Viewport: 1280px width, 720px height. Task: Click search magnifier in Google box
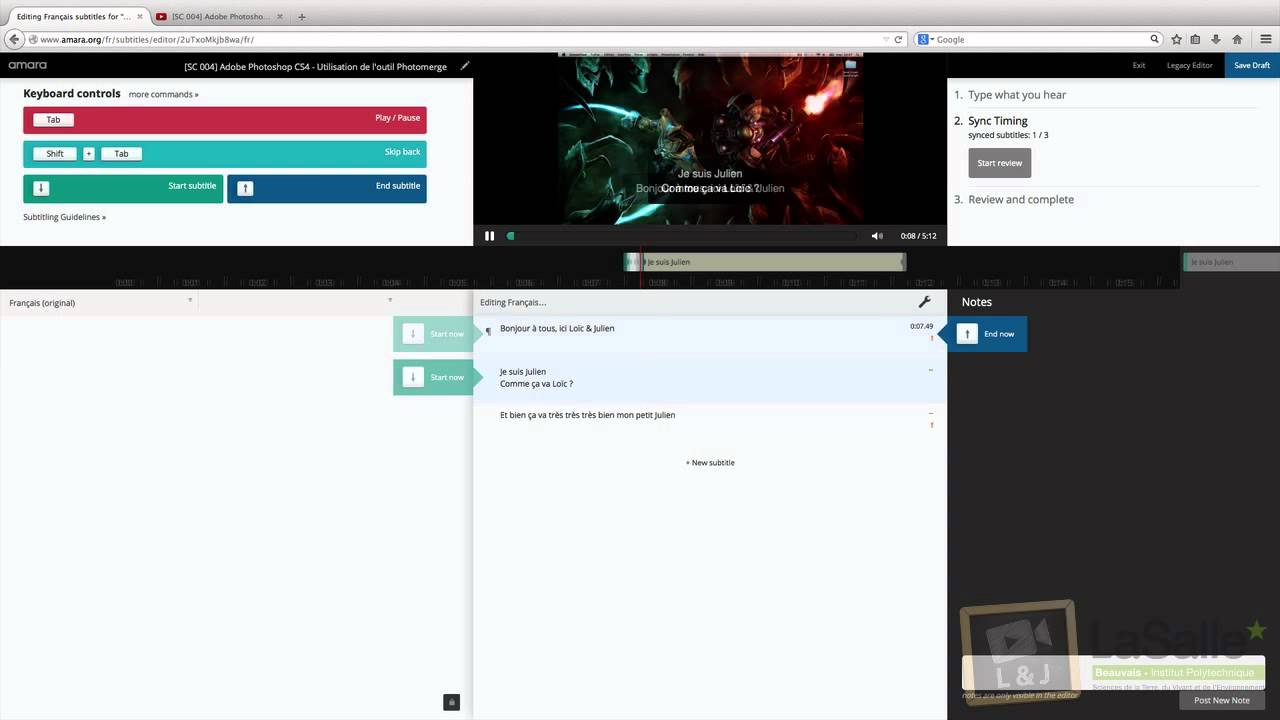(1155, 39)
